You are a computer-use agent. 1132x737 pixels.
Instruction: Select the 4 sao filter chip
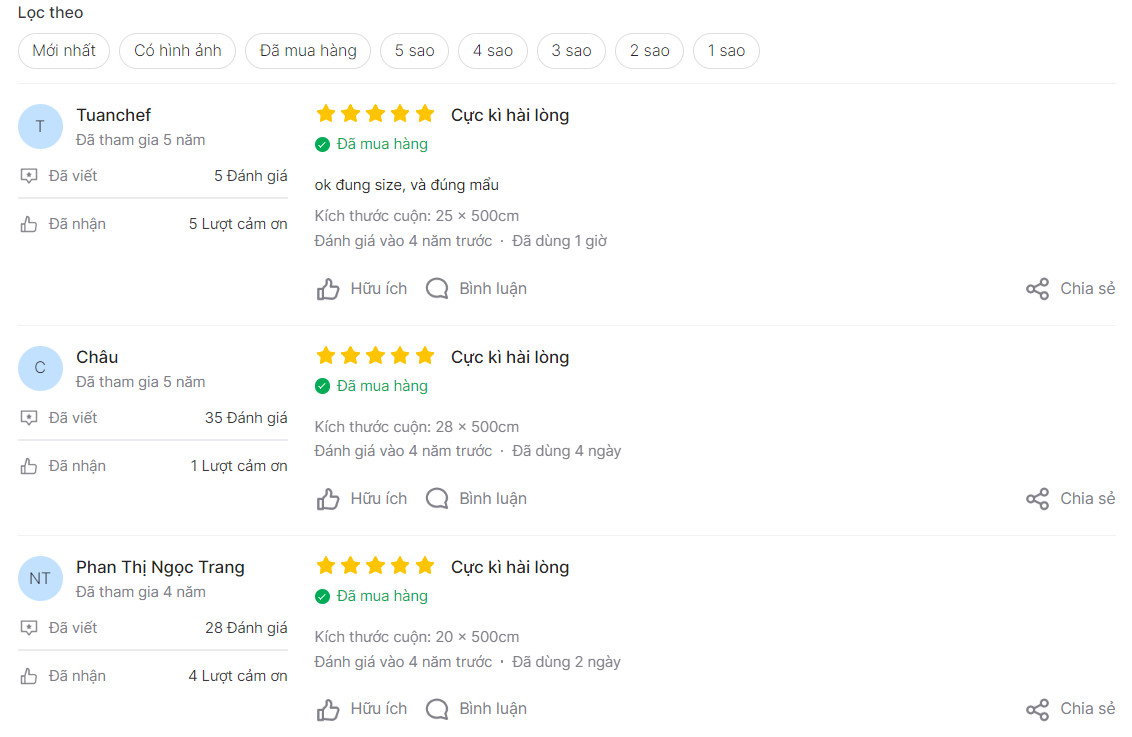click(493, 51)
